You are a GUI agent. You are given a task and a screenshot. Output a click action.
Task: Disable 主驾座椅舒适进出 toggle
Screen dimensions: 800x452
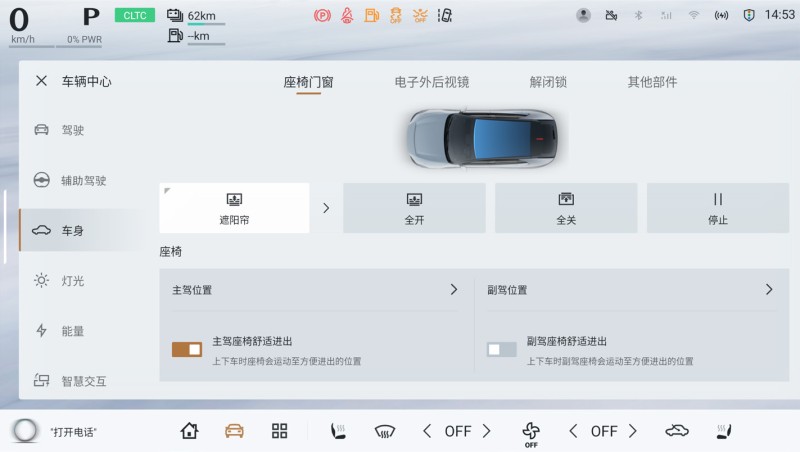click(187, 349)
